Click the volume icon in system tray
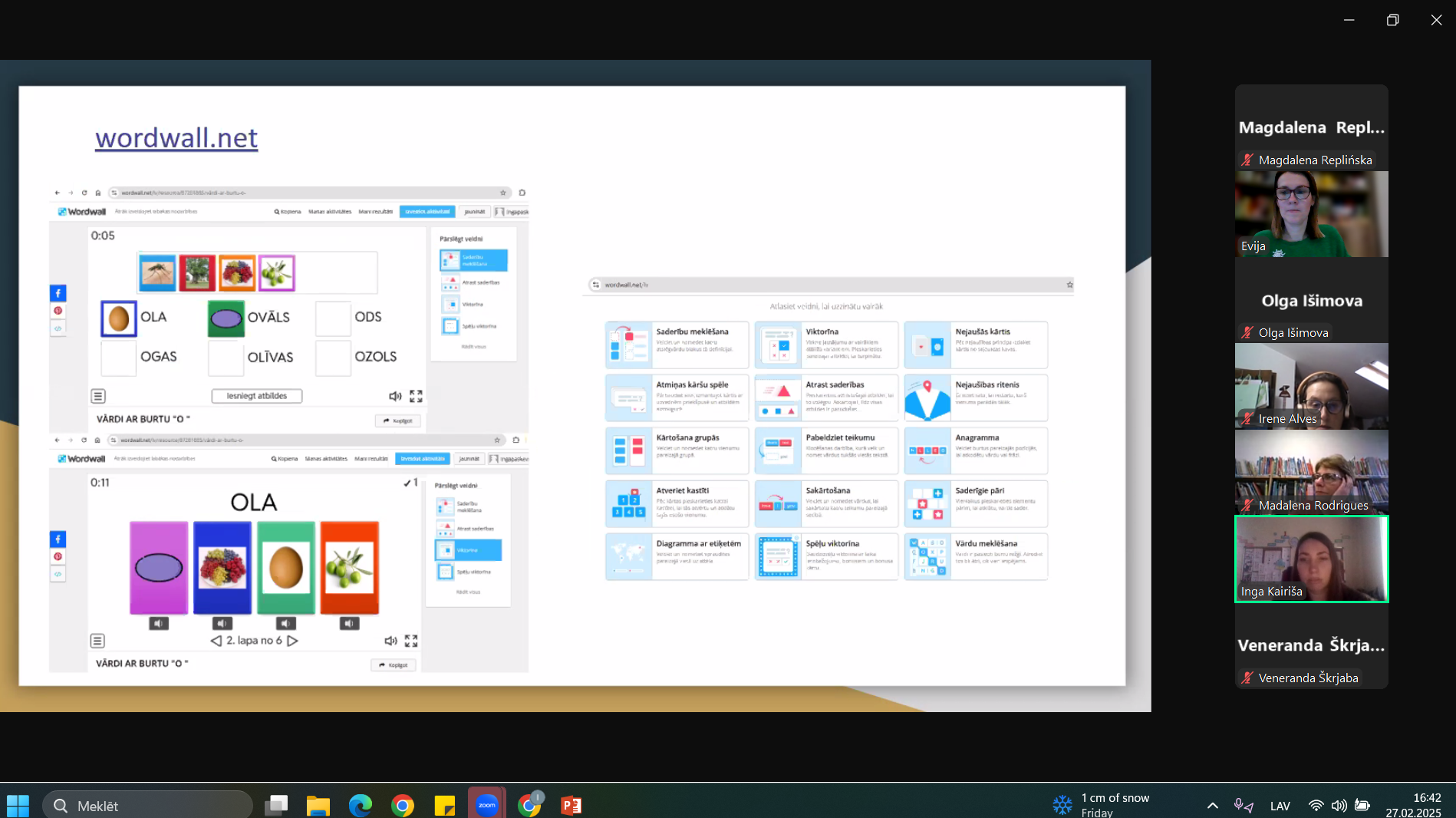This screenshot has height=818, width=1456. pos(1339,805)
